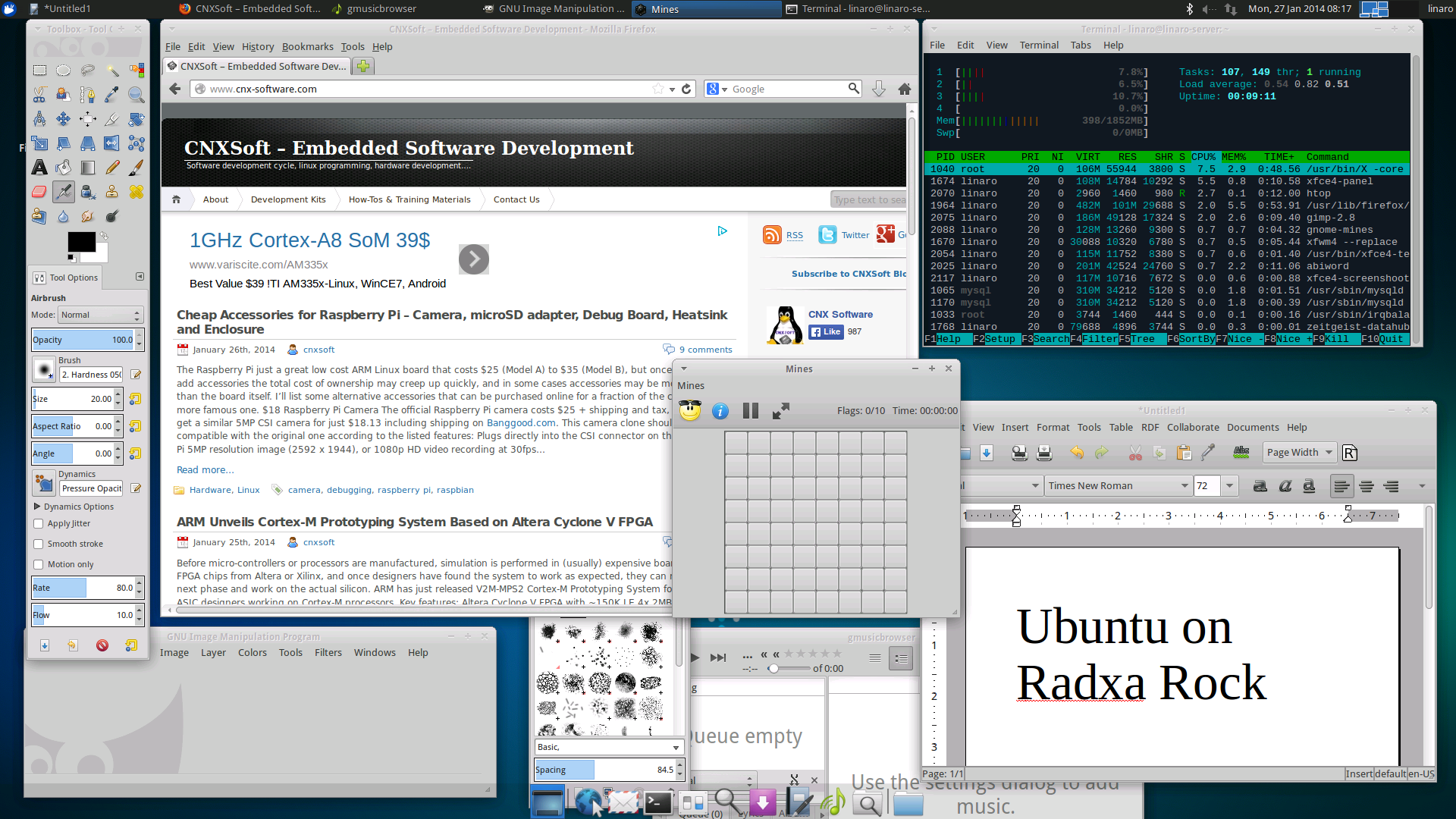The height and width of the screenshot is (819, 1456).
Task: Open the '9 comments' link
Action: point(705,350)
